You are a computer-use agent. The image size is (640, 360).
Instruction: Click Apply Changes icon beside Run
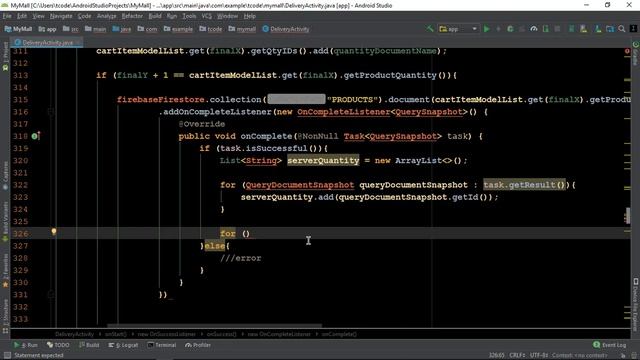(x=498, y=29)
